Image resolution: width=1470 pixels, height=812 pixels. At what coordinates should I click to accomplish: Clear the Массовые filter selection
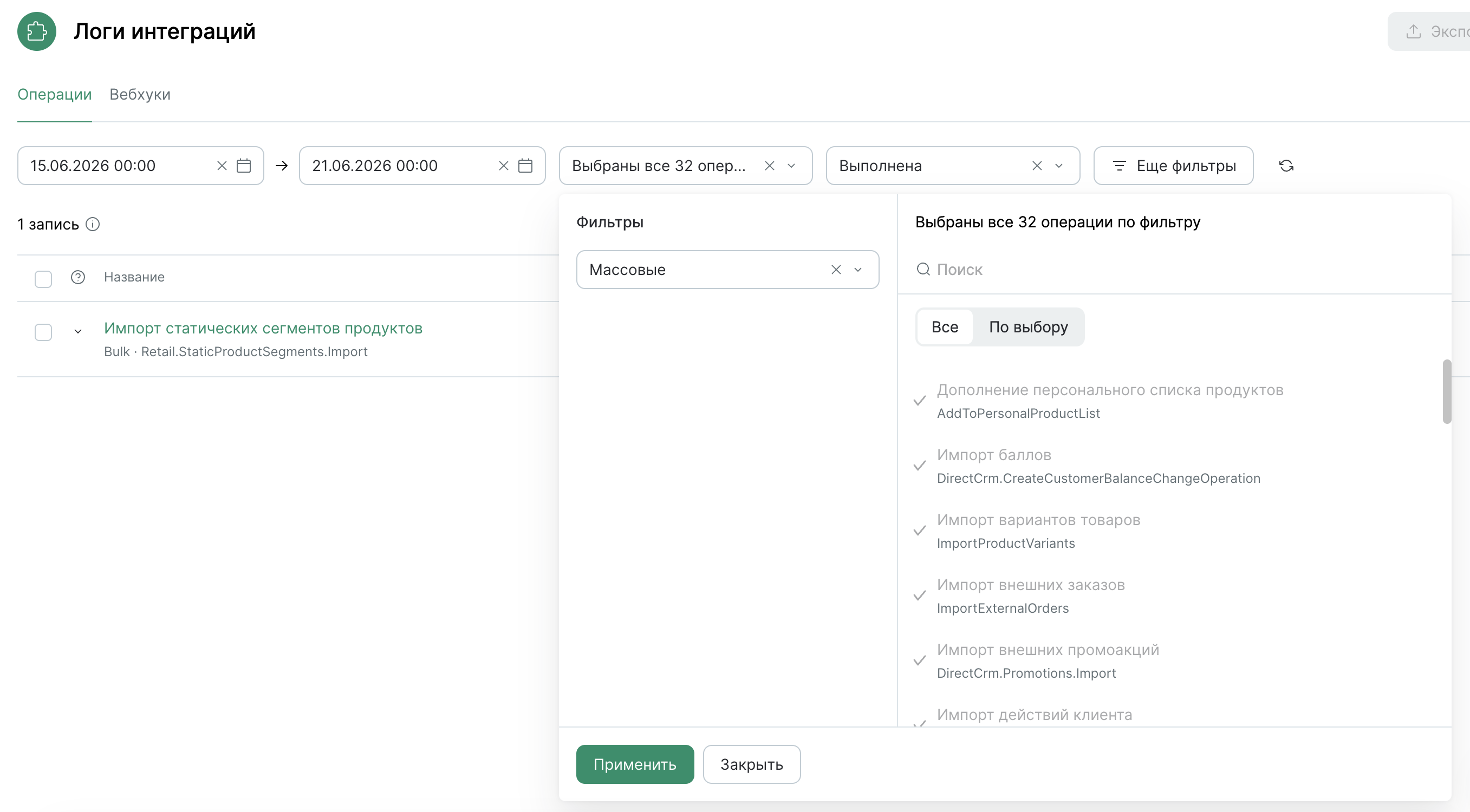[836, 270]
